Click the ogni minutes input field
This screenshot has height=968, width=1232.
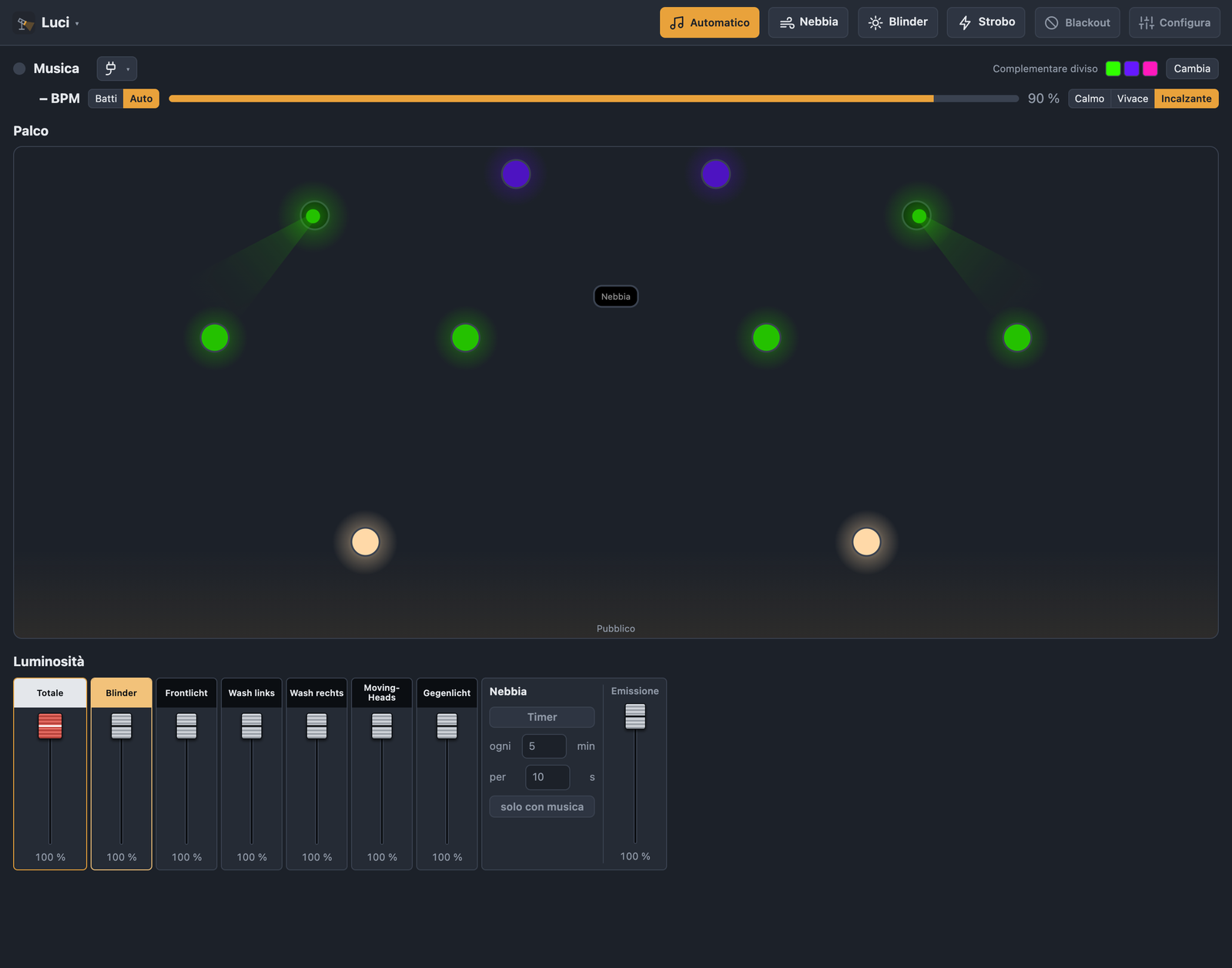pos(544,746)
